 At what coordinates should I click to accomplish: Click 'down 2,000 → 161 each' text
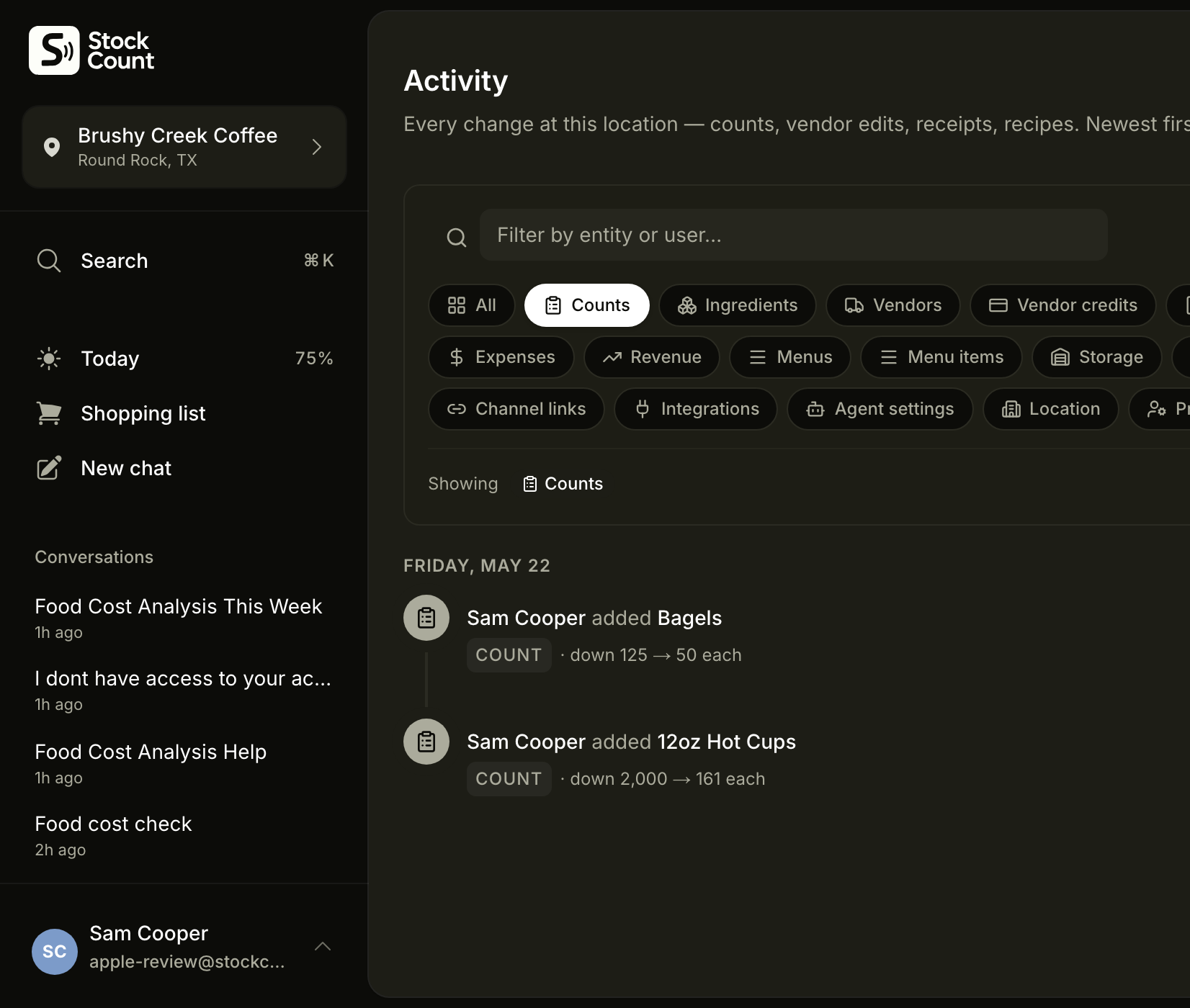(x=668, y=779)
